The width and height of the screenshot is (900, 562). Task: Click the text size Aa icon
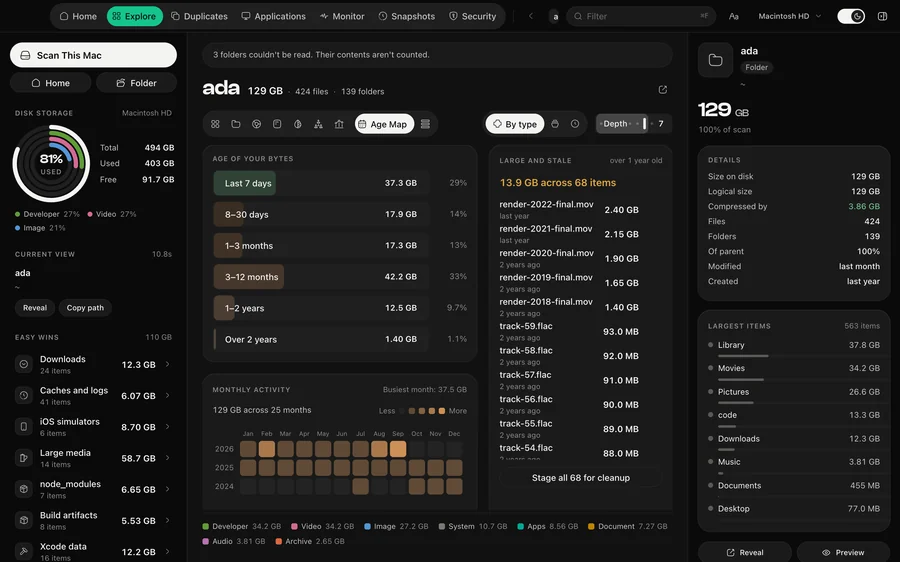[734, 16]
